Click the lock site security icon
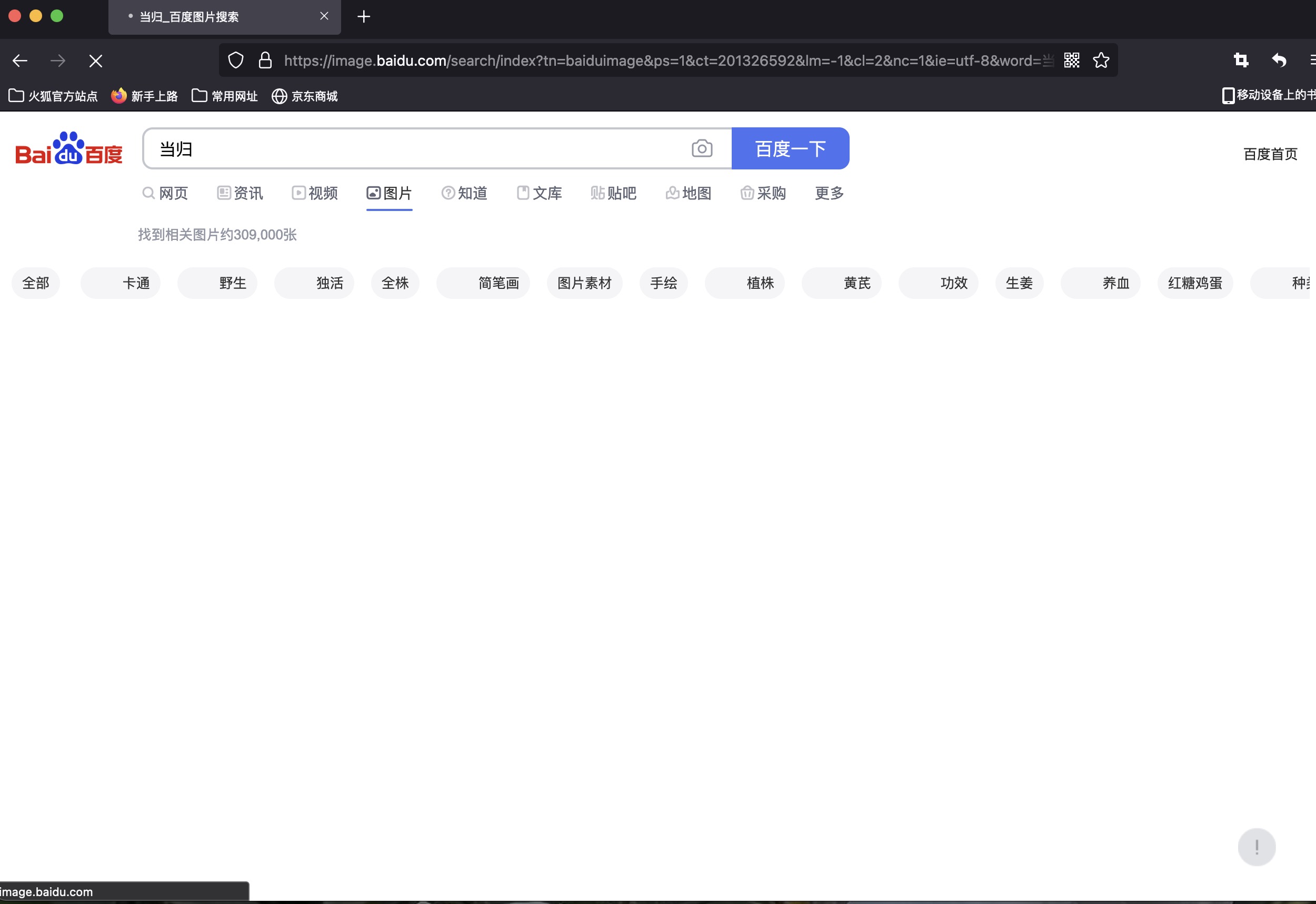 coord(265,61)
